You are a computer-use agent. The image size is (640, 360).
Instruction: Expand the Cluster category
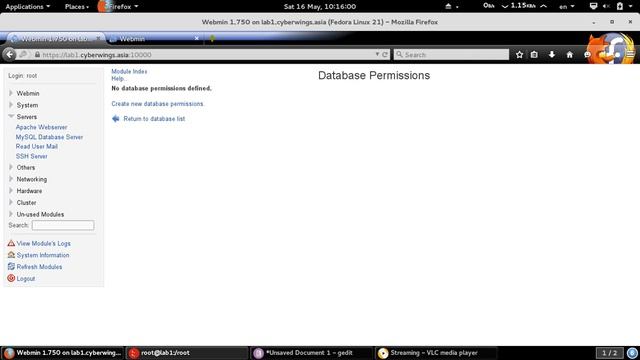pyautogui.click(x=11, y=202)
